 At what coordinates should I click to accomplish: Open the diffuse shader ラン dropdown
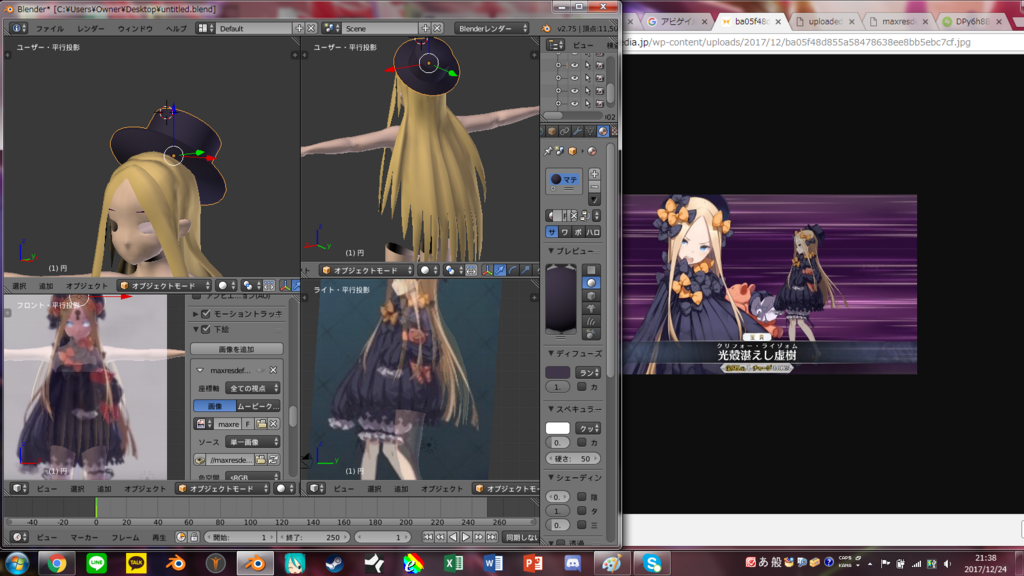tap(588, 372)
